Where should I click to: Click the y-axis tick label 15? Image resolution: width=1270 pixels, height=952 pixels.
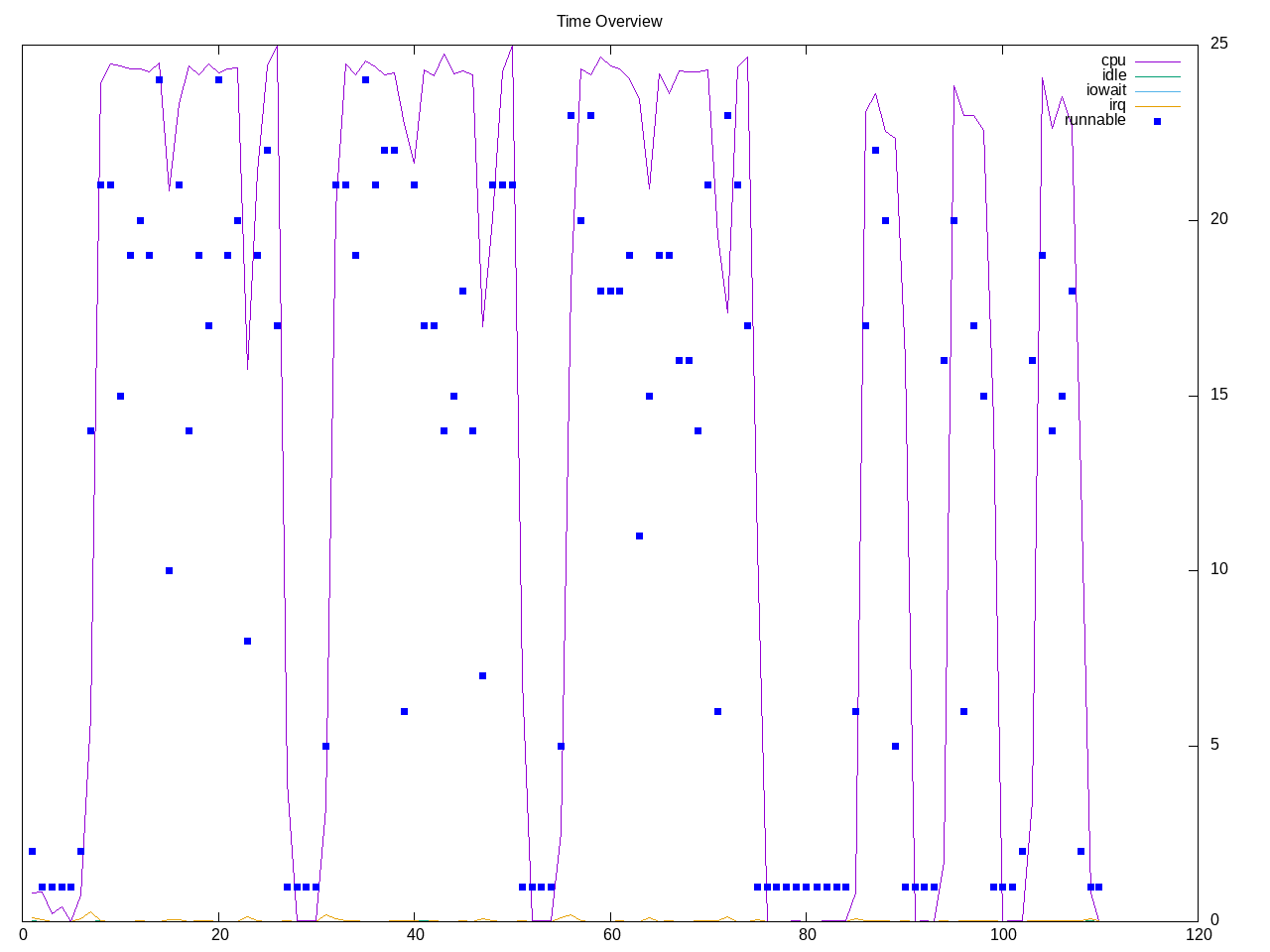coord(1219,395)
